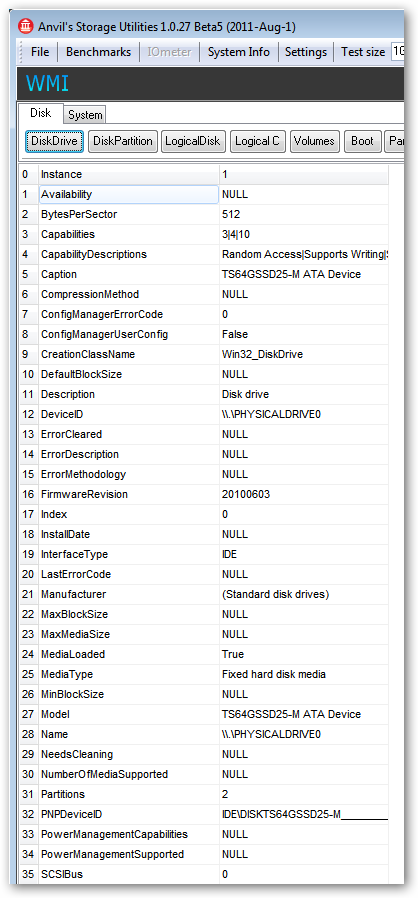The width and height of the screenshot is (418, 898).
Task: Select the Index property name
Action: (54, 514)
